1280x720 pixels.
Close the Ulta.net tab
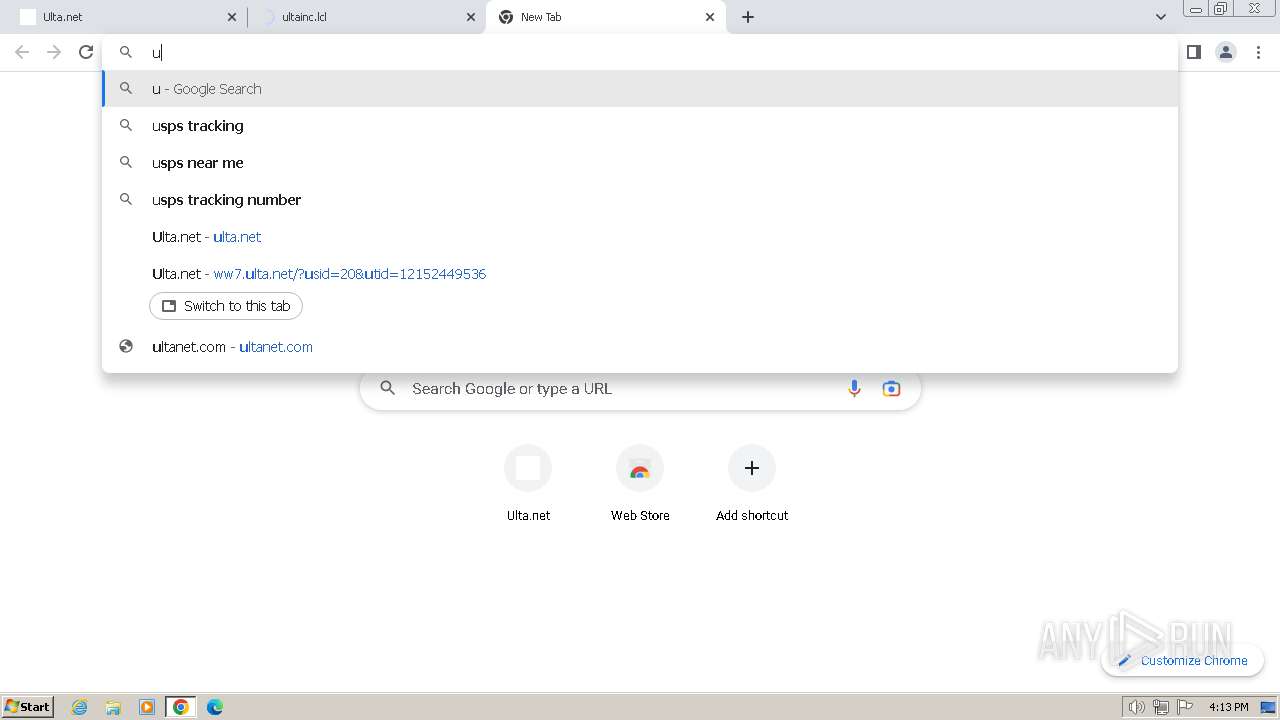pyautogui.click(x=231, y=17)
